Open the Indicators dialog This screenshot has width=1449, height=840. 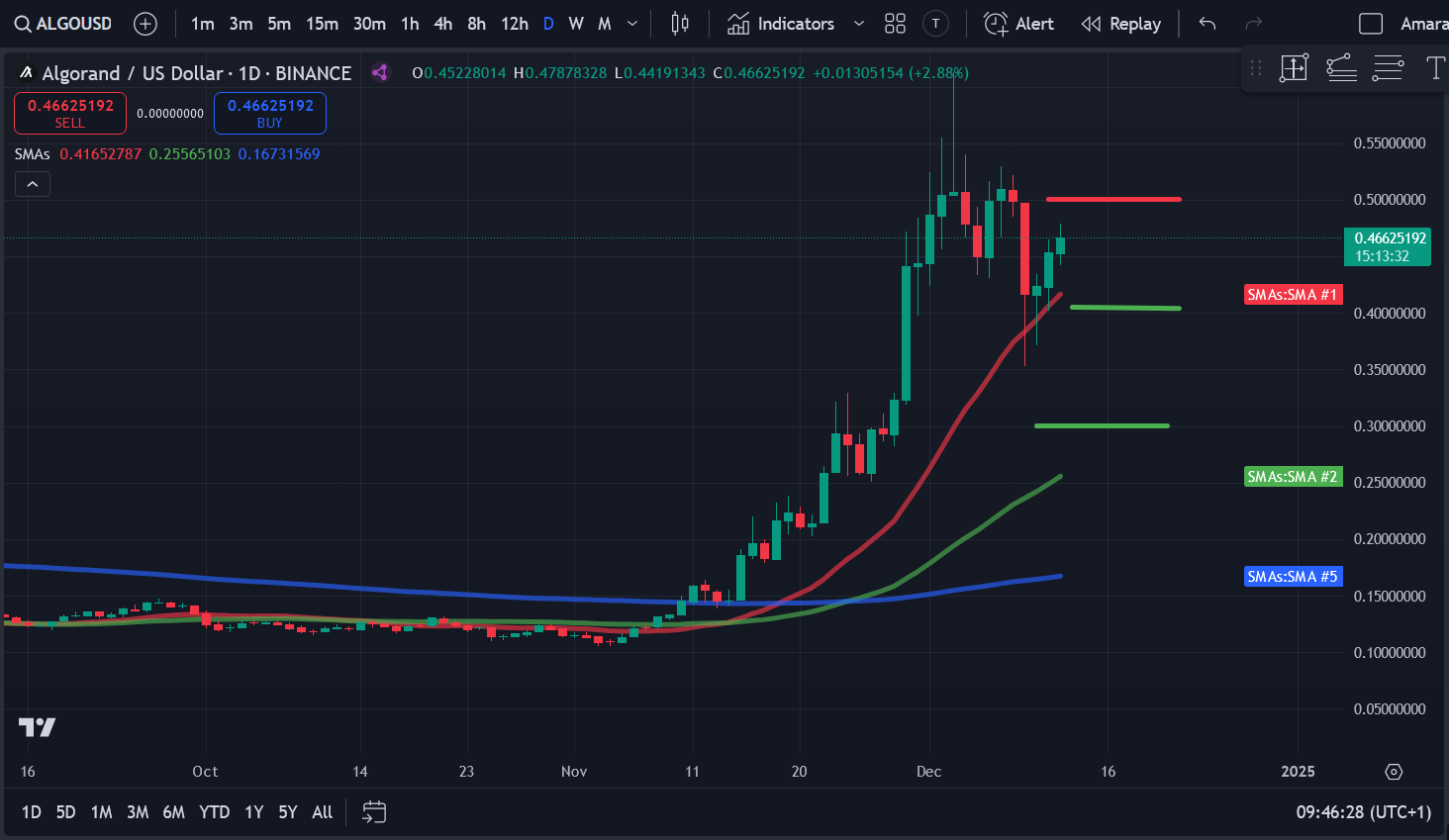tap(781, 24)
